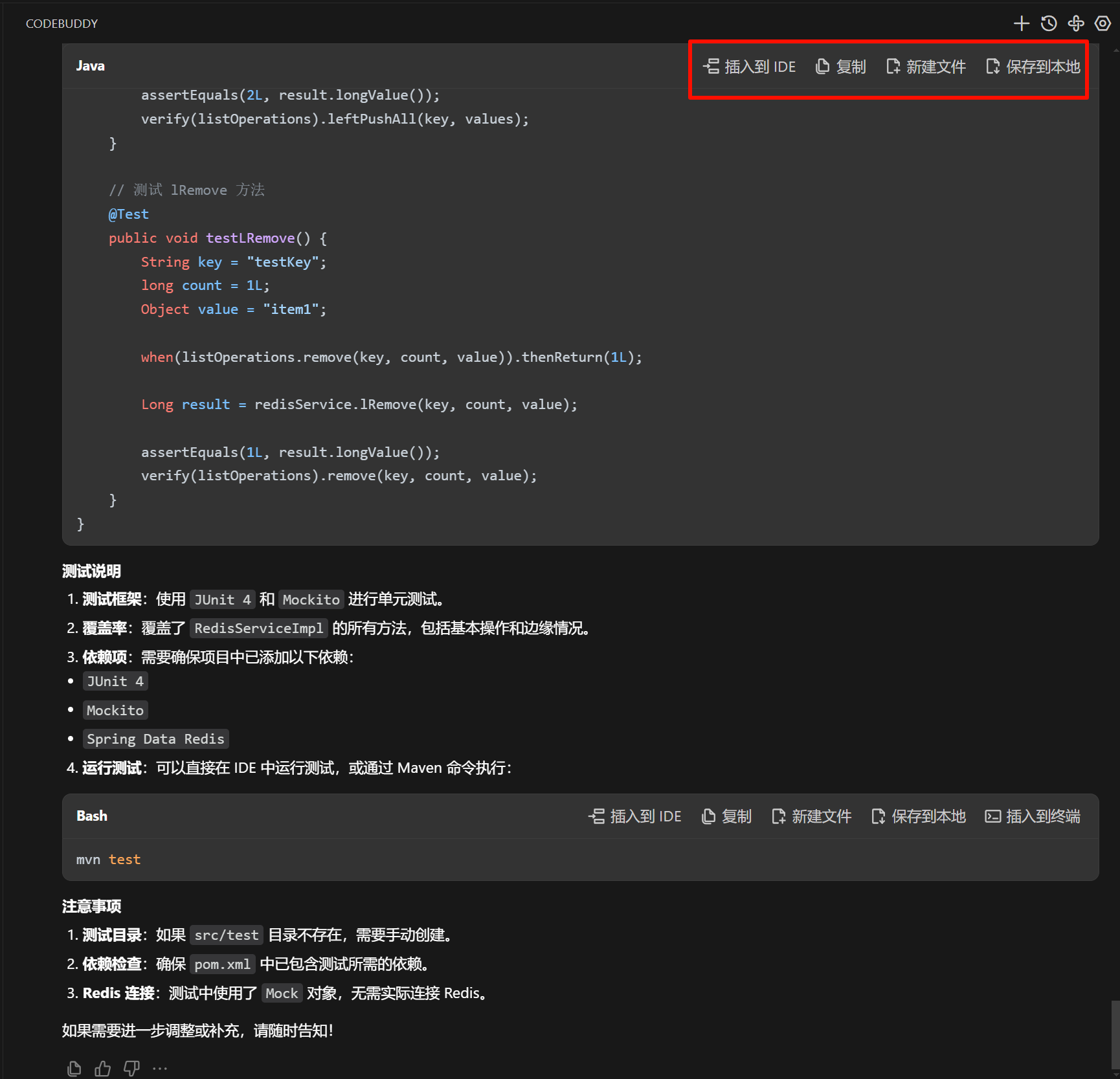This screenshot has width=1120, height=1079.
Task: Click the knot-shaped icon beside history
Action: [1075, 24]
